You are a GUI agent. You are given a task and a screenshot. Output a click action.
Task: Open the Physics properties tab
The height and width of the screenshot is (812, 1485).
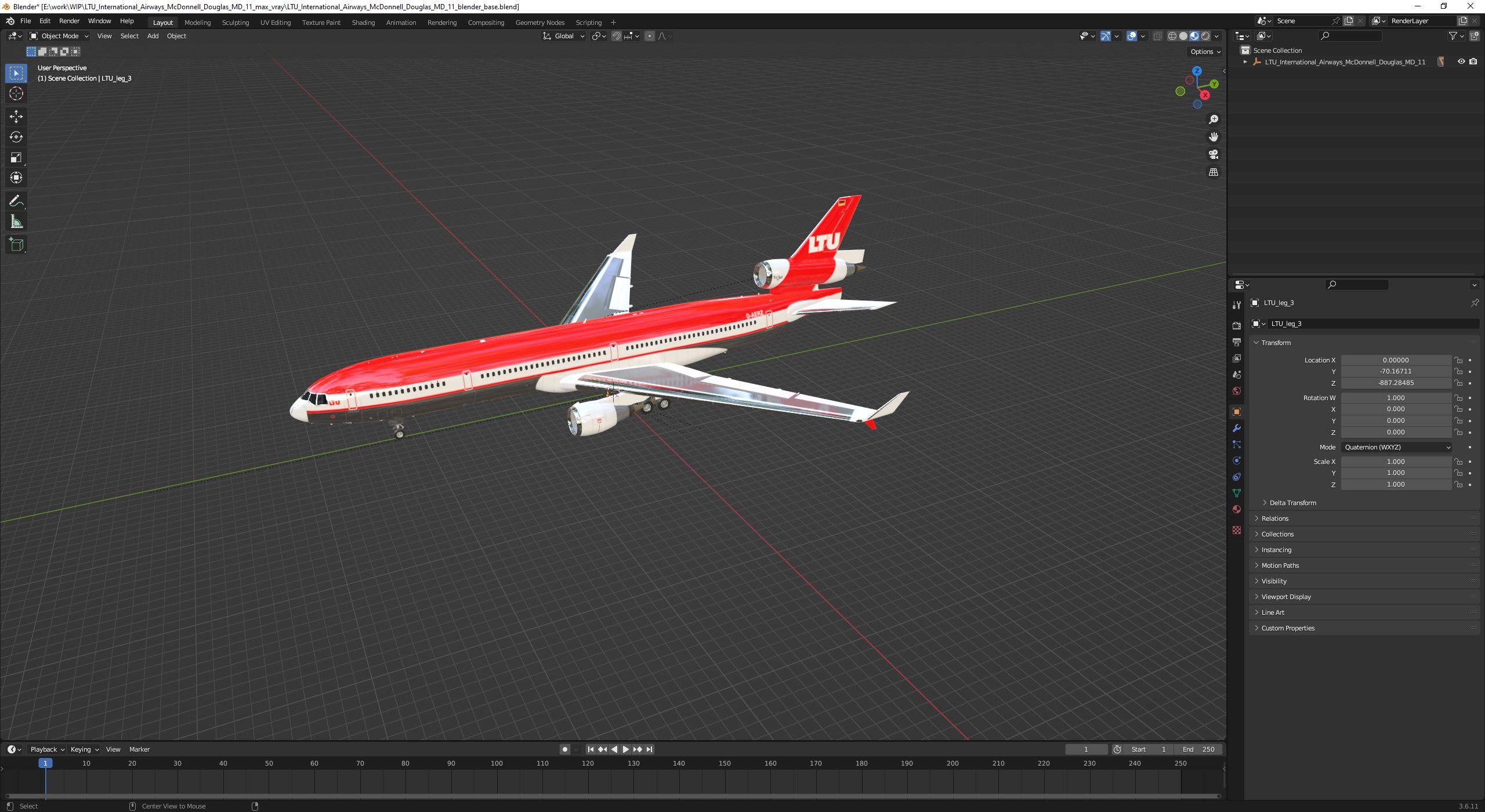(x=1237, y=461)
